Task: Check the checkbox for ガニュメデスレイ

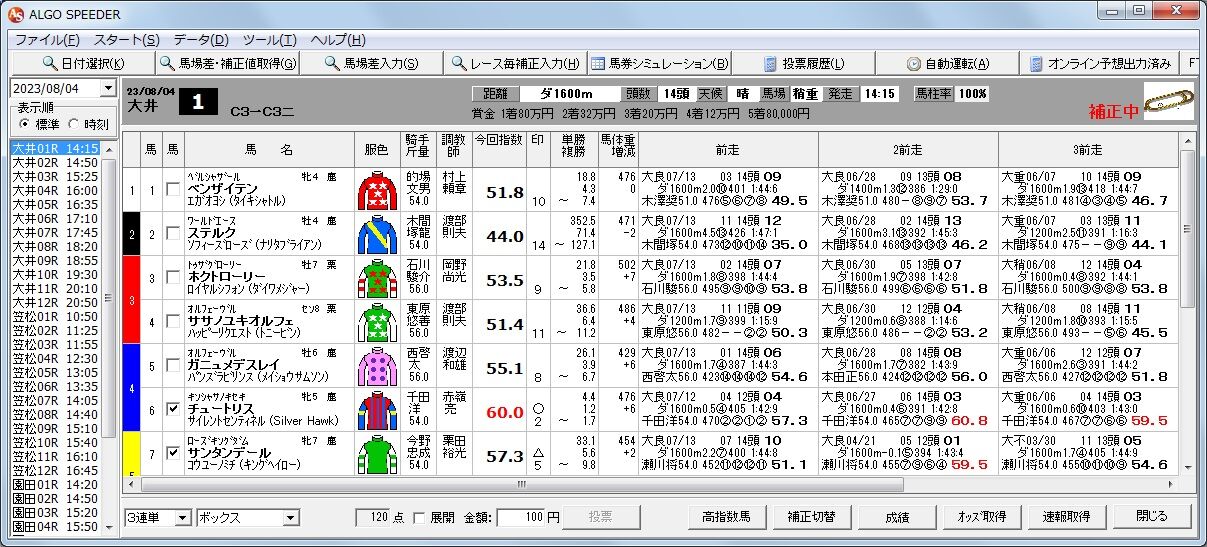Action: [x=174, y=366]
